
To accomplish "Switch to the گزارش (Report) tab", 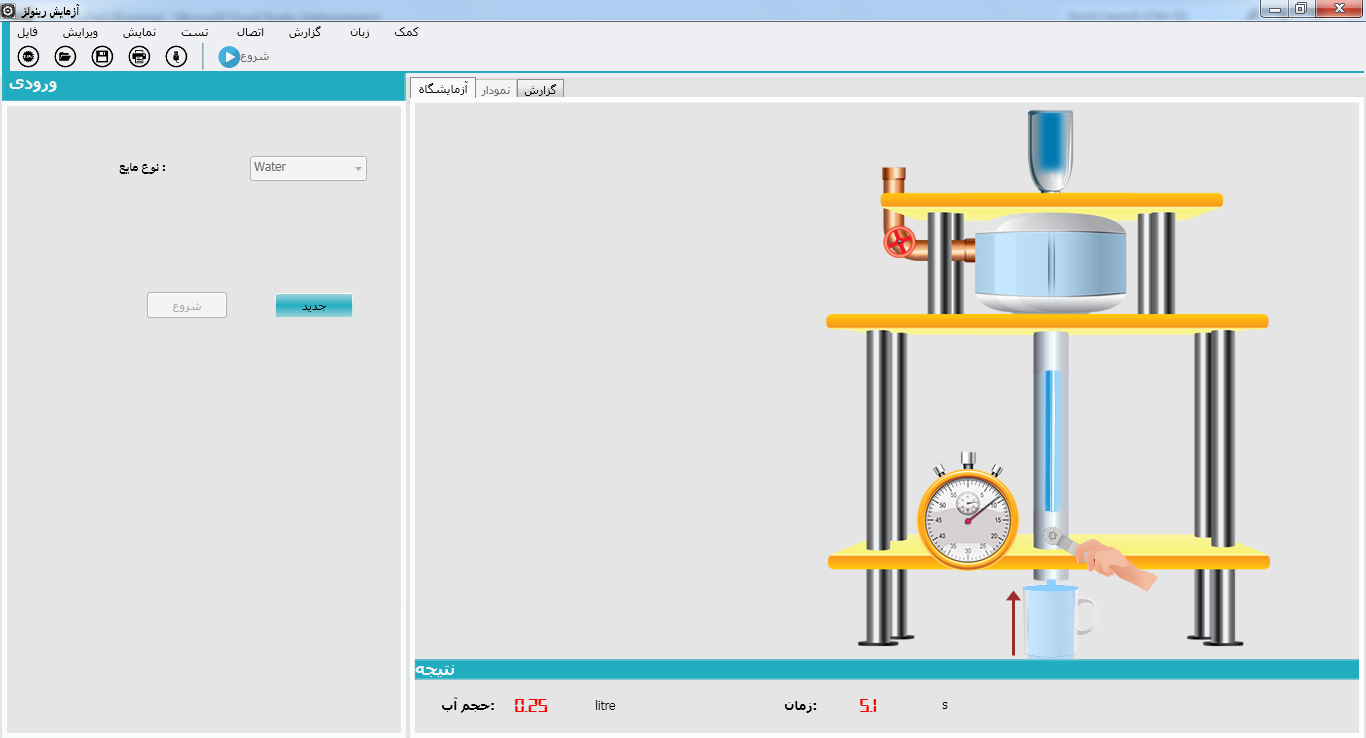I will (x=540, y=90).
